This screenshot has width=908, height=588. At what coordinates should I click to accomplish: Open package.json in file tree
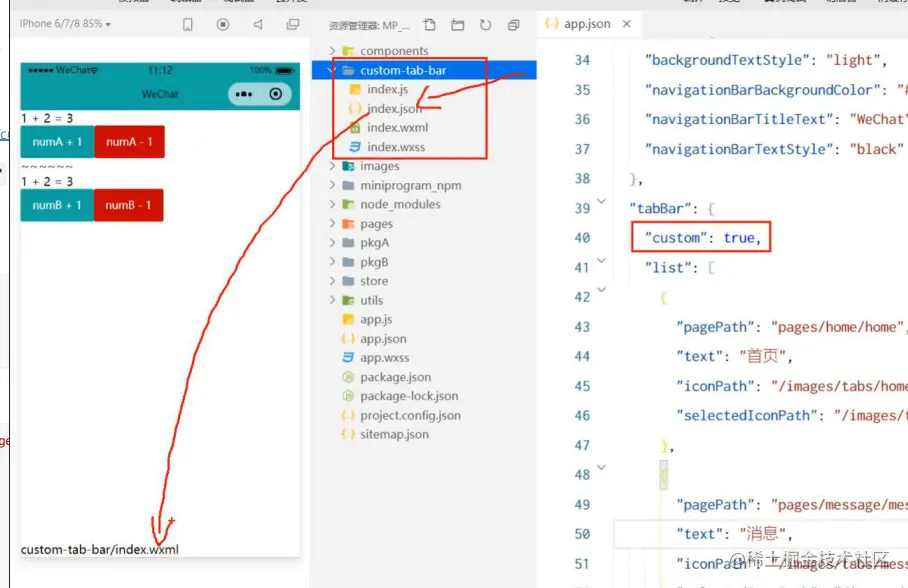(x=395, y=377)
